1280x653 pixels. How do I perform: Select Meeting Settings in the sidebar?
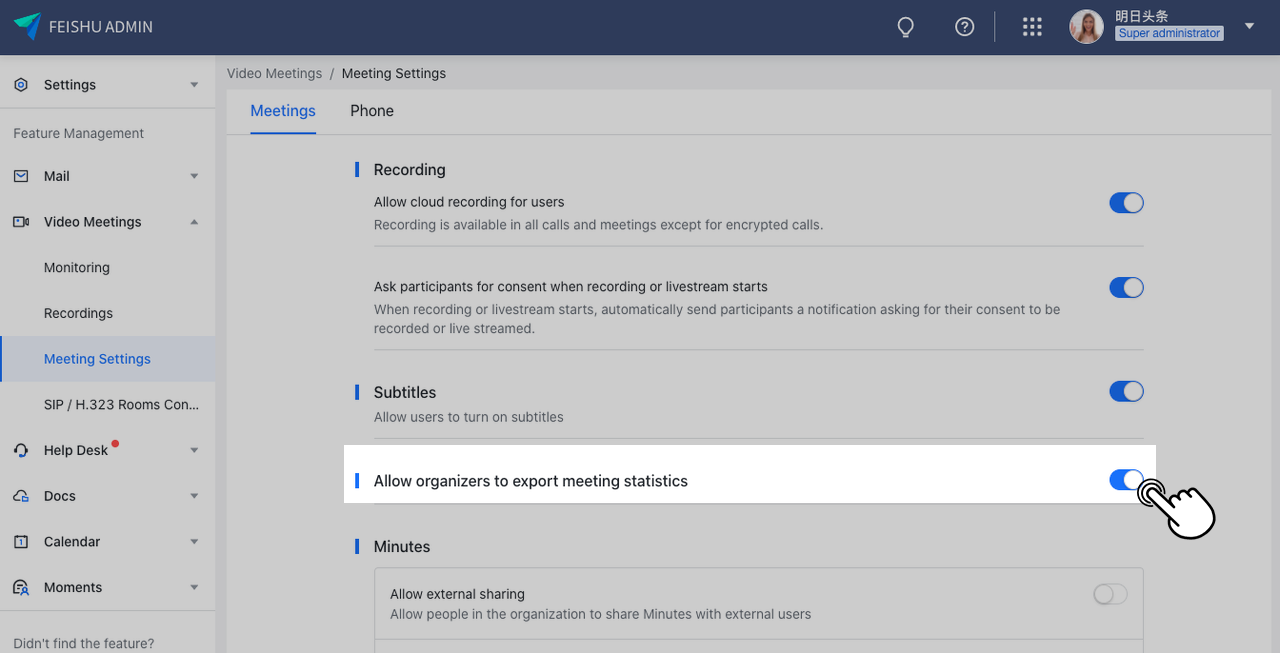tap(107, 359)
